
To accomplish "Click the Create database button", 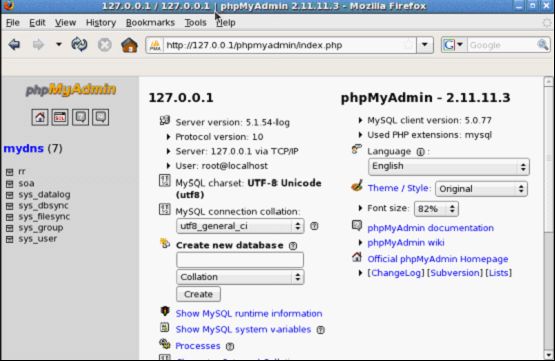I will click(x=198, y=294).
